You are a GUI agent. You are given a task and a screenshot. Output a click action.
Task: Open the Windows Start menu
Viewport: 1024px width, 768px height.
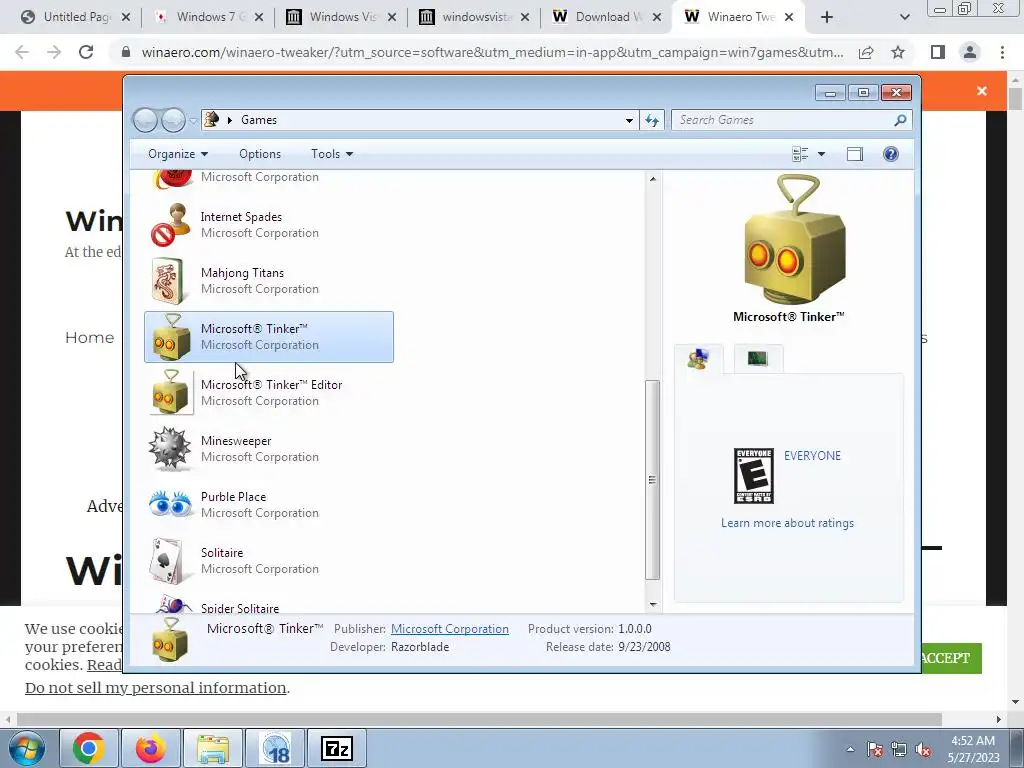26,748
